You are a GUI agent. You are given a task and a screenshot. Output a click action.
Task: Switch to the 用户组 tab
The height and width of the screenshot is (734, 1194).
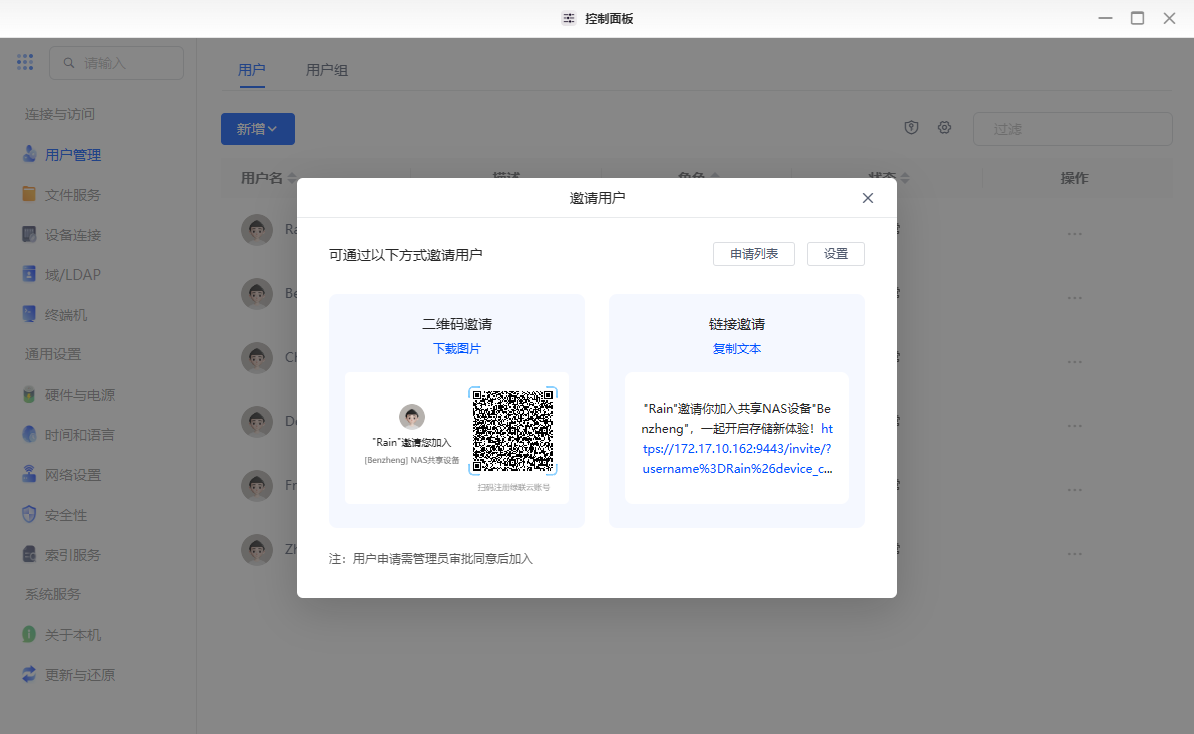tap(327, 70)
